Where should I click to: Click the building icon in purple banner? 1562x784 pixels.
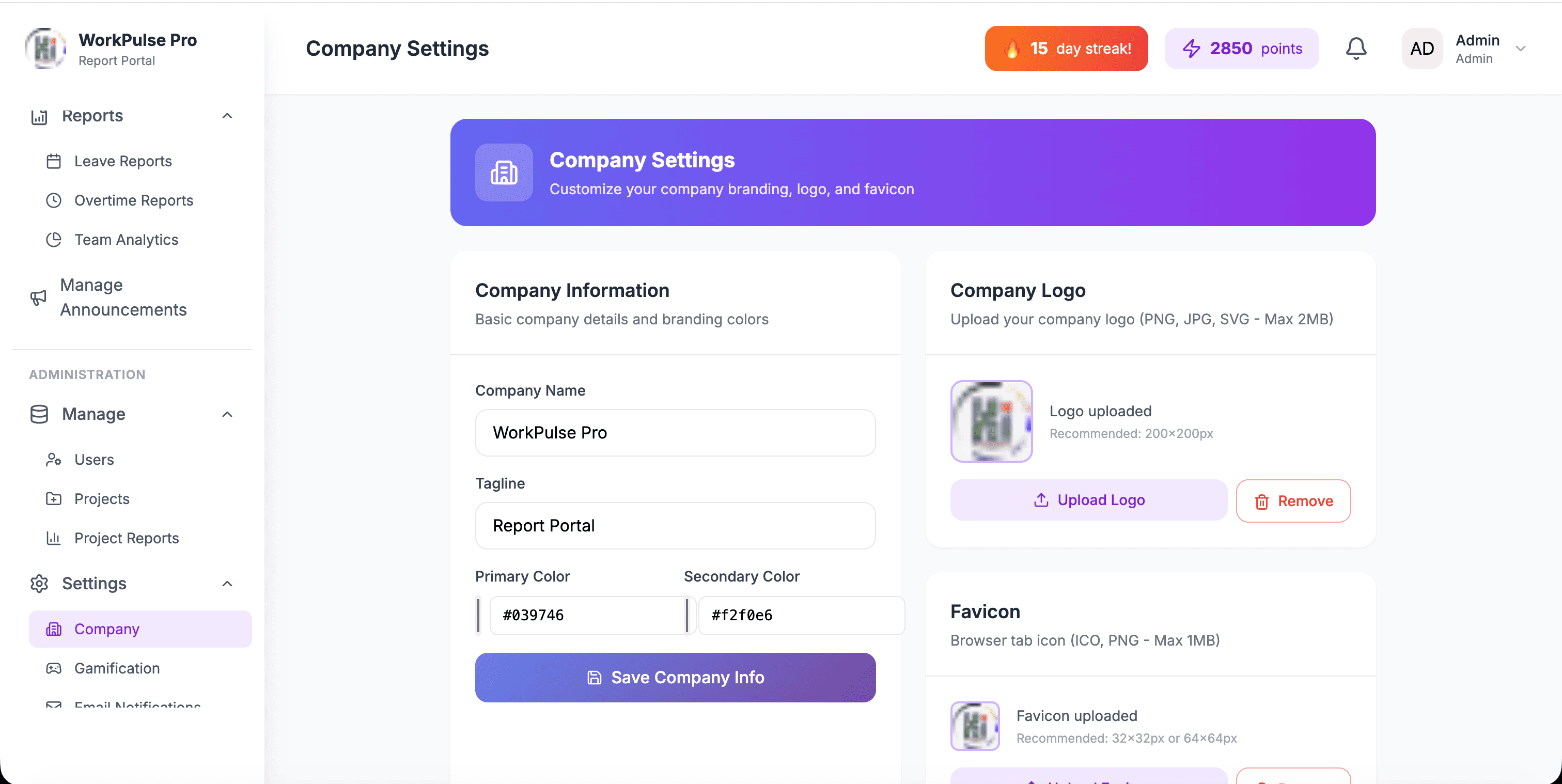pos(503,173)
